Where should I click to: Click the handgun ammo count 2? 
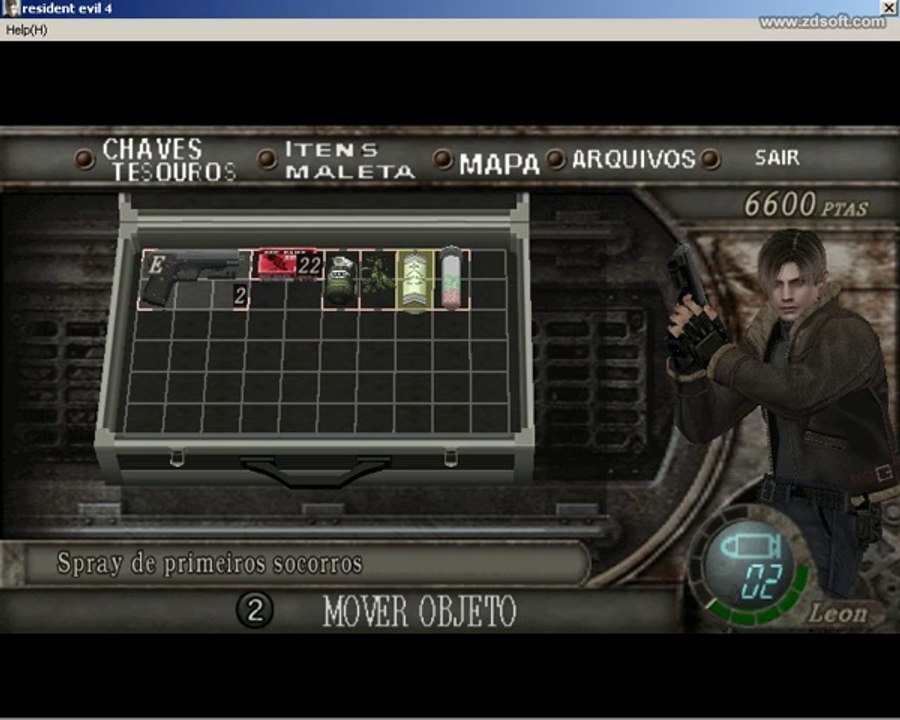coord(240,296)
